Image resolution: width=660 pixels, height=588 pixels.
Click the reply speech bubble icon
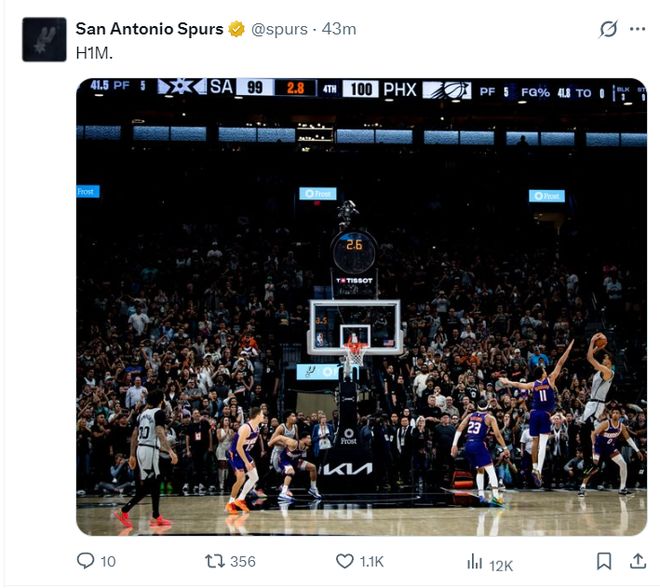point(86,562)
